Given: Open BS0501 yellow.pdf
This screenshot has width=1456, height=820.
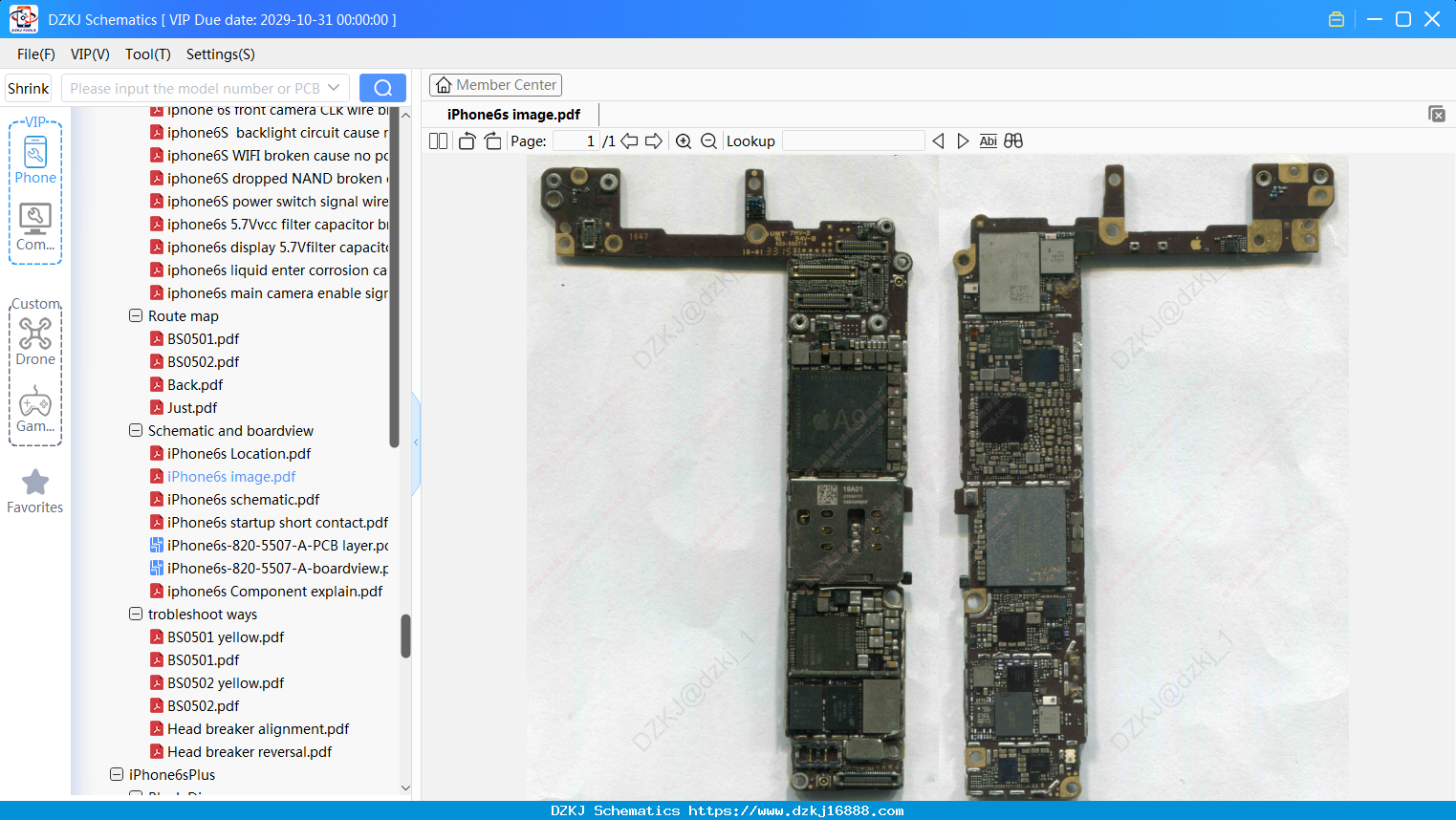Looking at the screenshot, I should coord(217,637).
